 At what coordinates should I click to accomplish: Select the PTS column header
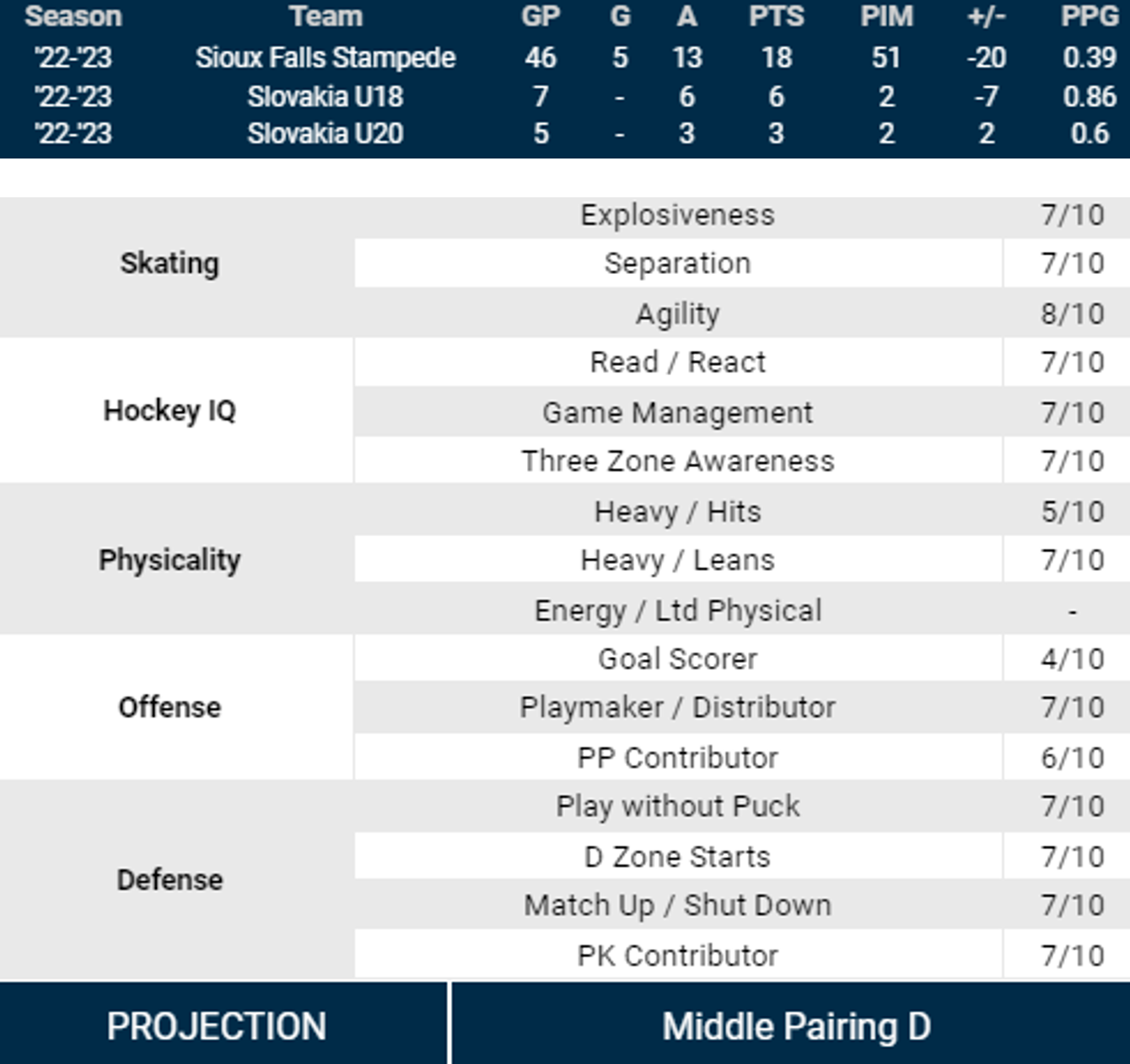pyautogui.click(x=776, y=16)
